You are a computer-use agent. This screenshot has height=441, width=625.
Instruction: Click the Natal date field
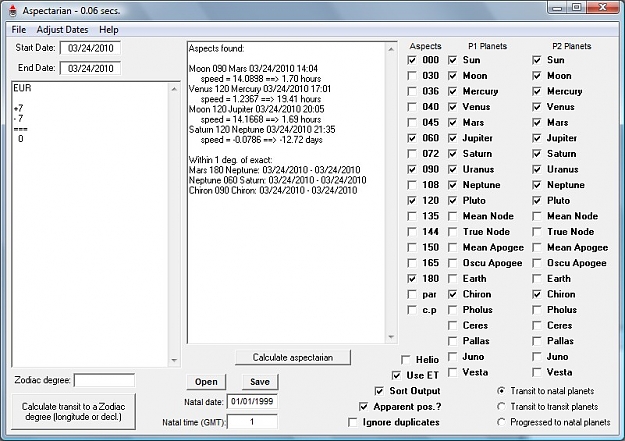pyautogui.click(x=252, y=402)
